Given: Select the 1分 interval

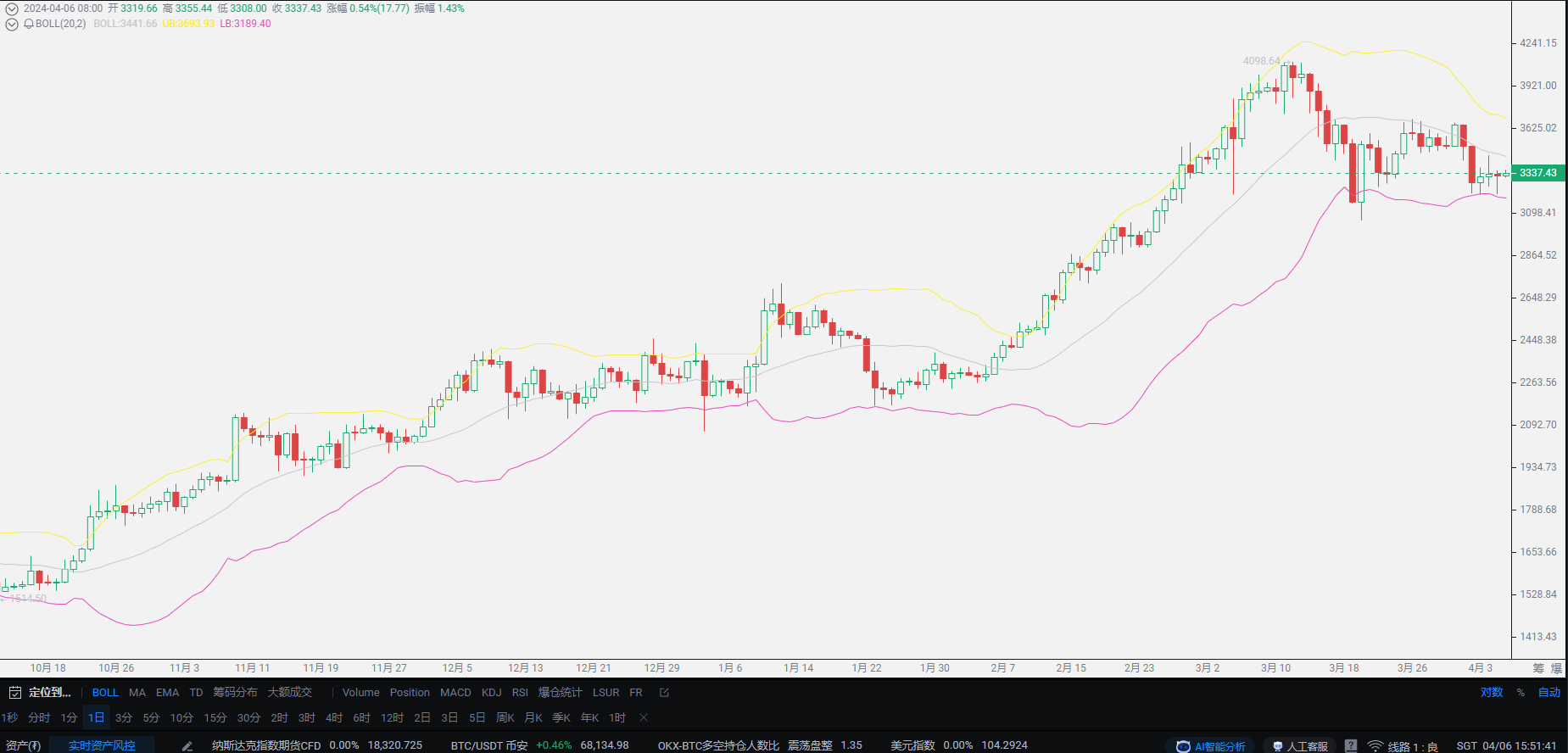Looking at the screenshot, I should point(69,717).
